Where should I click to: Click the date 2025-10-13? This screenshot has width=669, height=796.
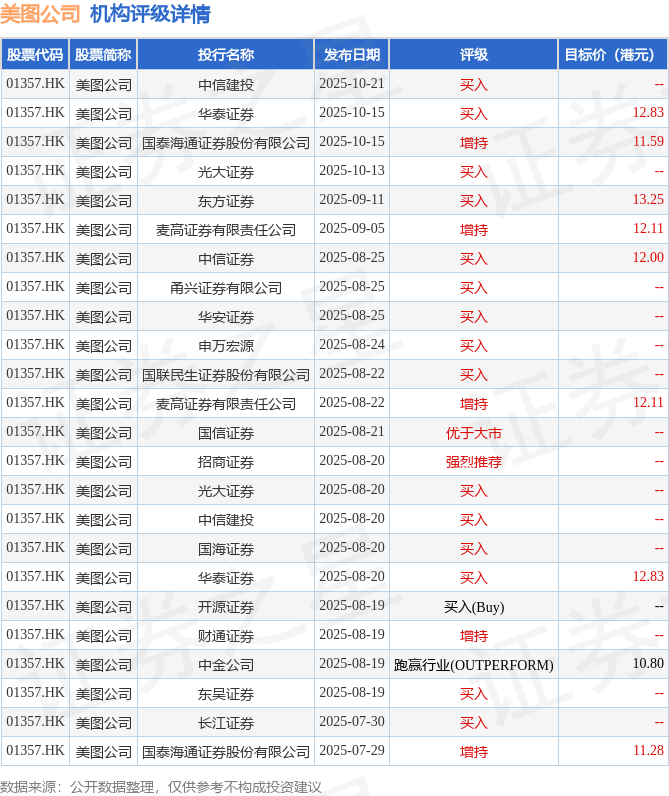pos(352,171)
